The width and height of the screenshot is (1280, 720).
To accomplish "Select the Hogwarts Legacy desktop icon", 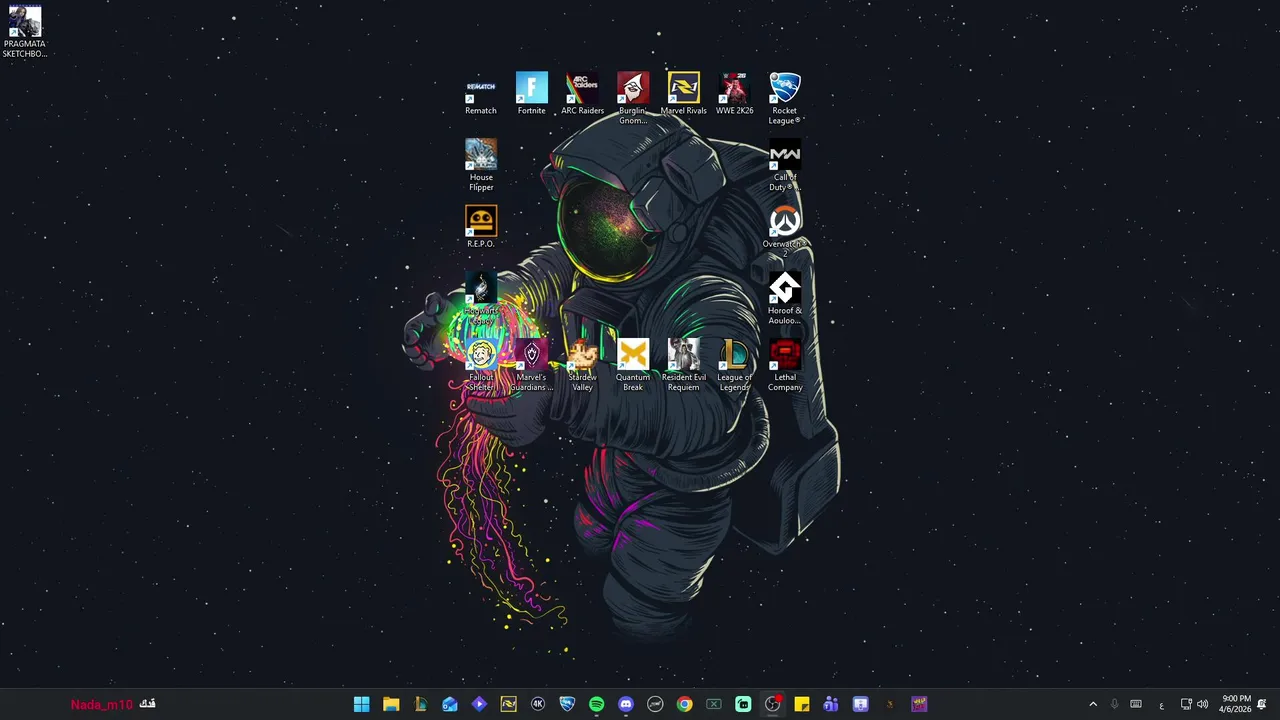I will click(x=481, y=298).
